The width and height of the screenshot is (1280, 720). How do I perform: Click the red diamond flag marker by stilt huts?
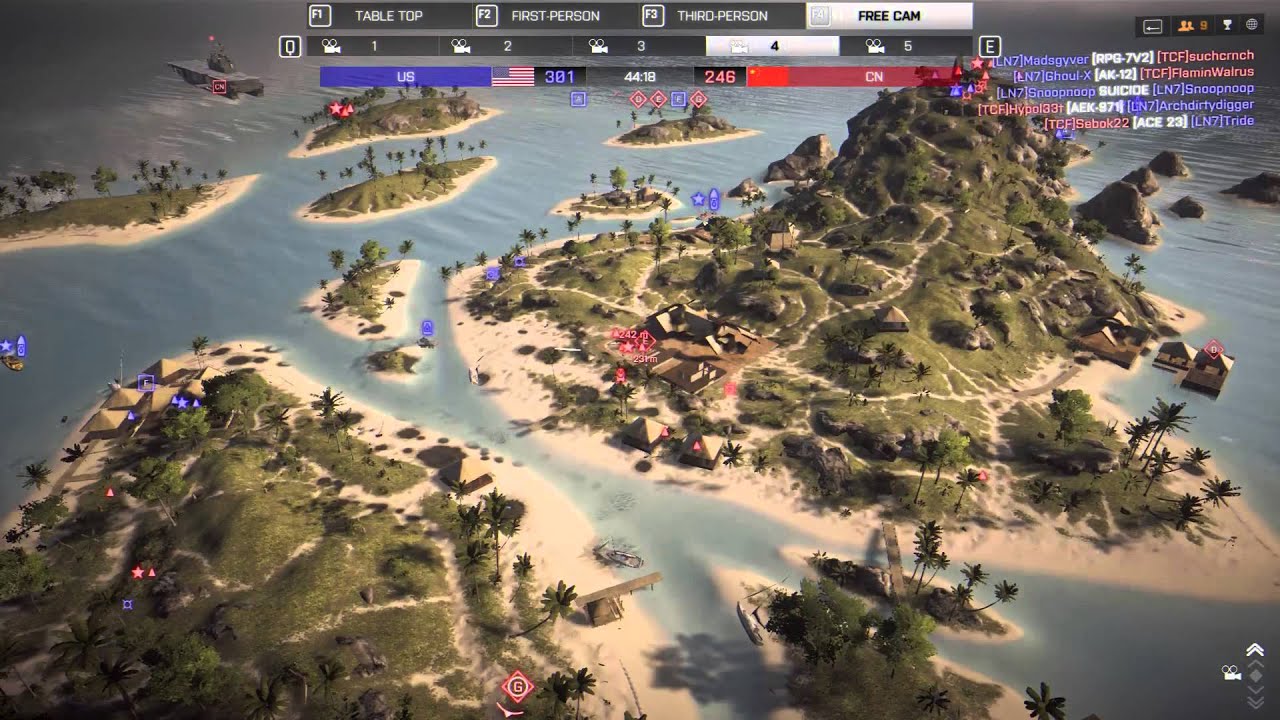click(x=1213, y=350)
